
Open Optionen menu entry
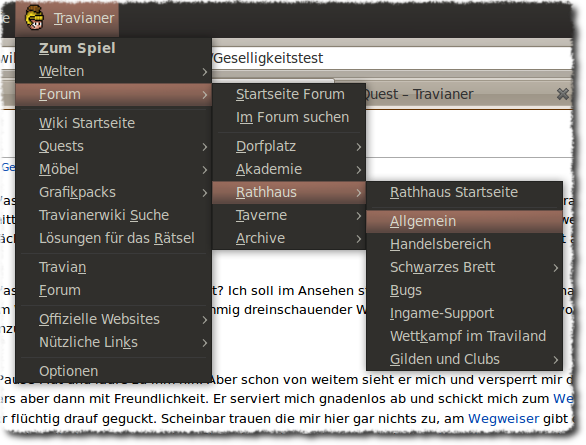[x=114, y=371]
